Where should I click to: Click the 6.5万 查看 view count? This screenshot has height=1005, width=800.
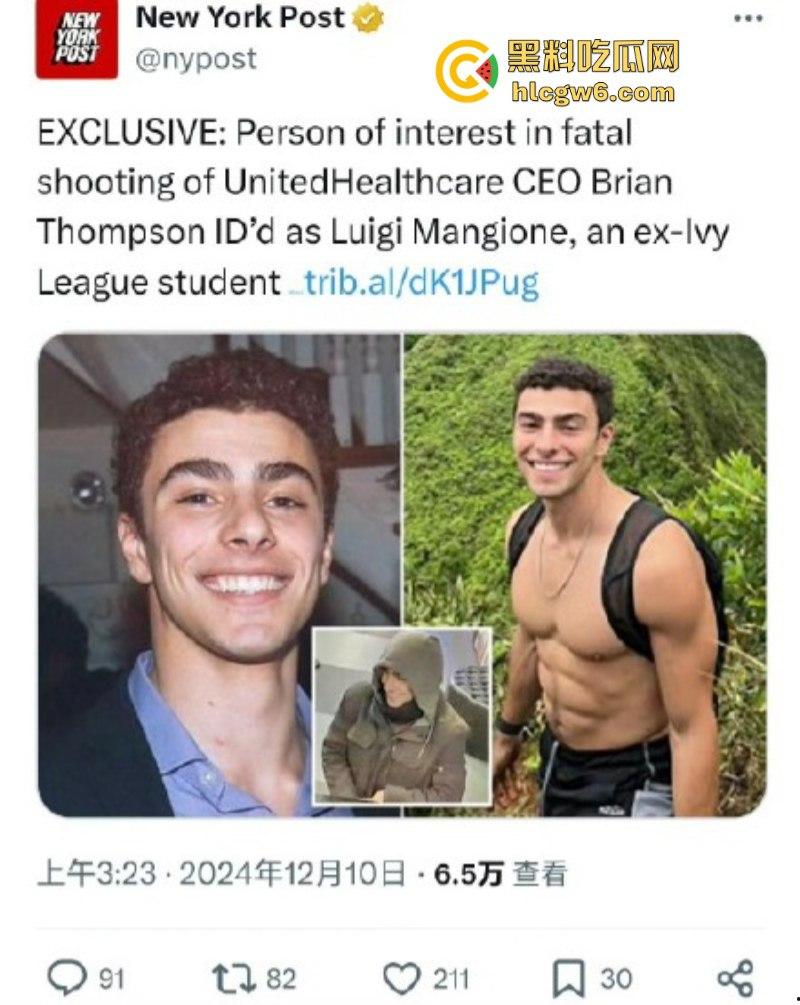coord(501,873)
